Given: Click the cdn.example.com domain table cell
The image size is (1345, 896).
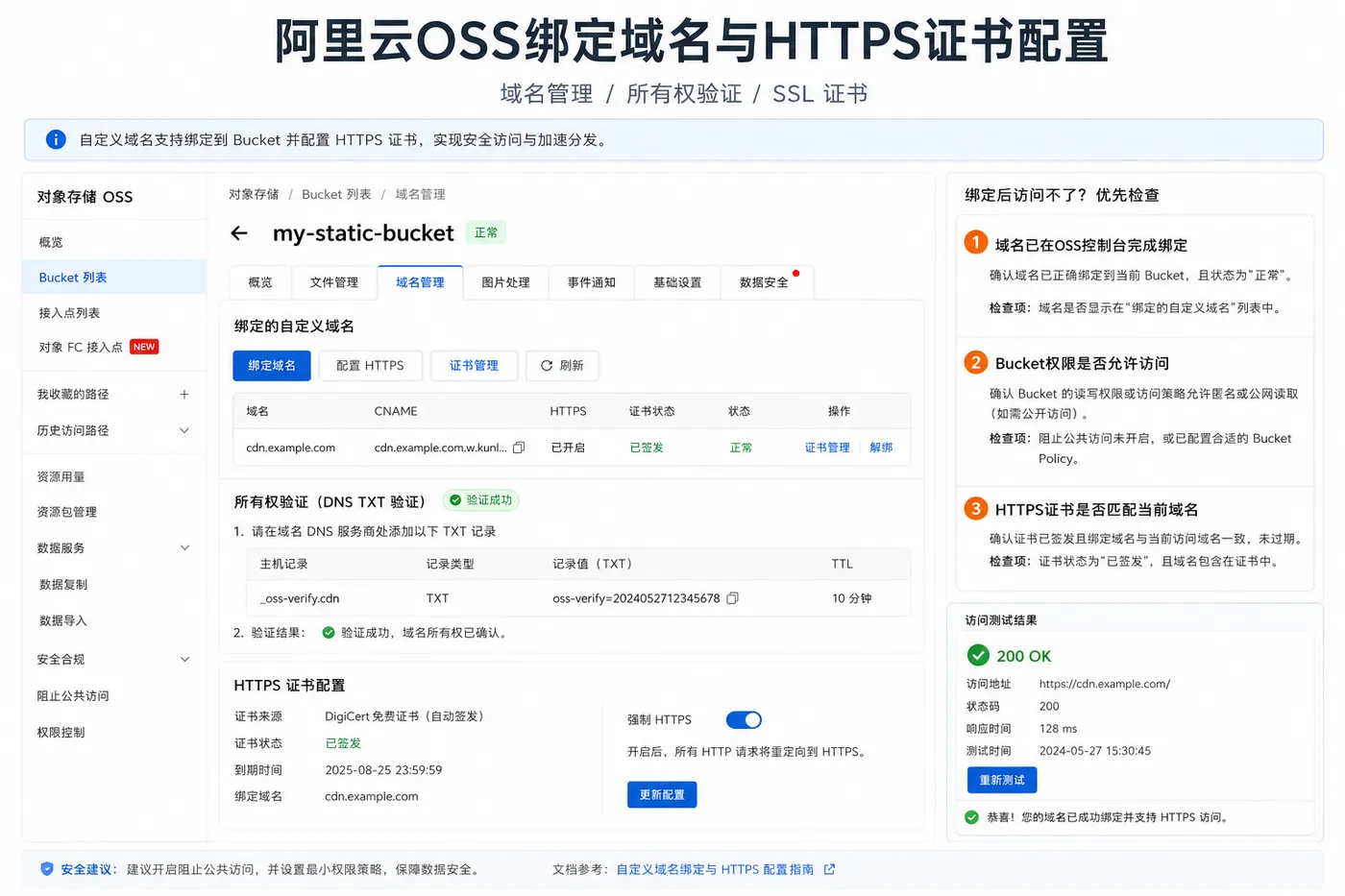Looking at the screenshot, I should tap(291, 448).
